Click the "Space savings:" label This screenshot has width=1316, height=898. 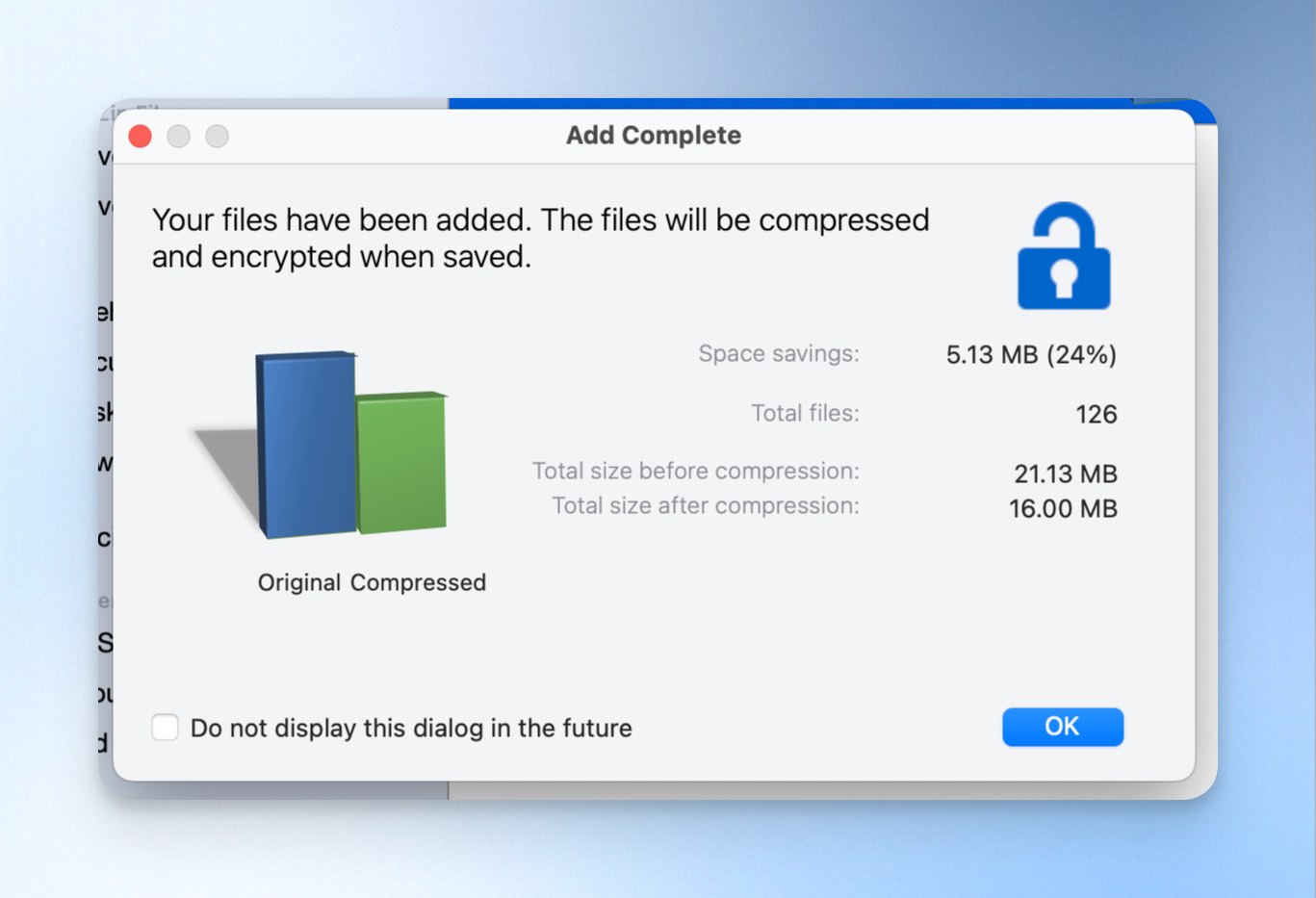pos(779,353)
